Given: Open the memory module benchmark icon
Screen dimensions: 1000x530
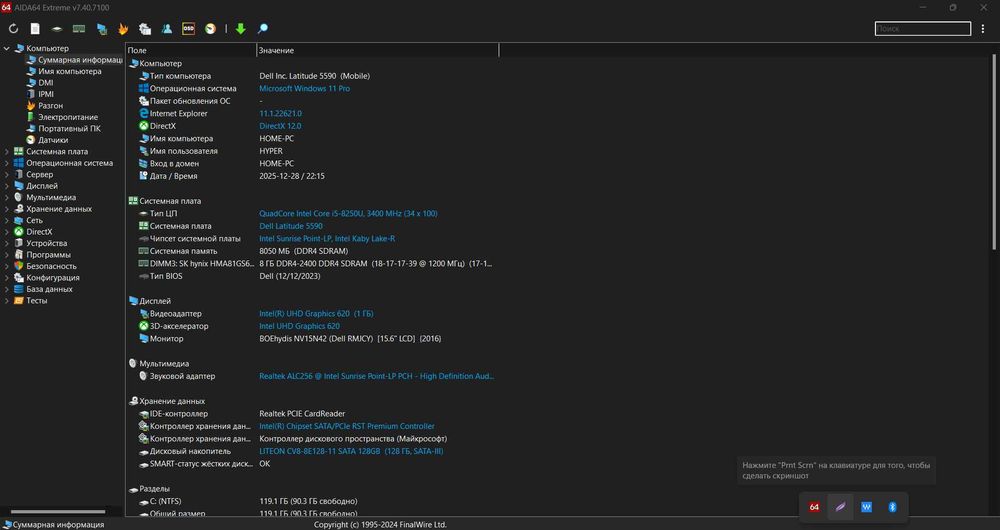Looking at the screenshot, I should pos(79,29).
